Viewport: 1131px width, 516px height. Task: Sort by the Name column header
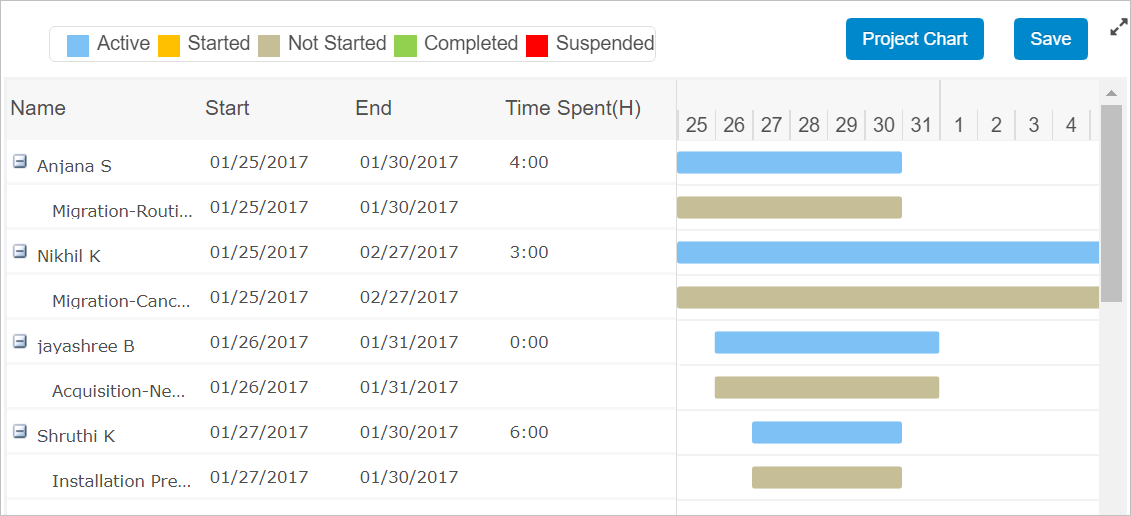(38, 108)
